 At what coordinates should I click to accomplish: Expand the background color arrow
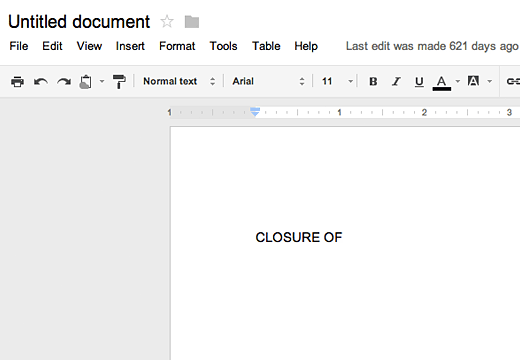pos(490,81)
